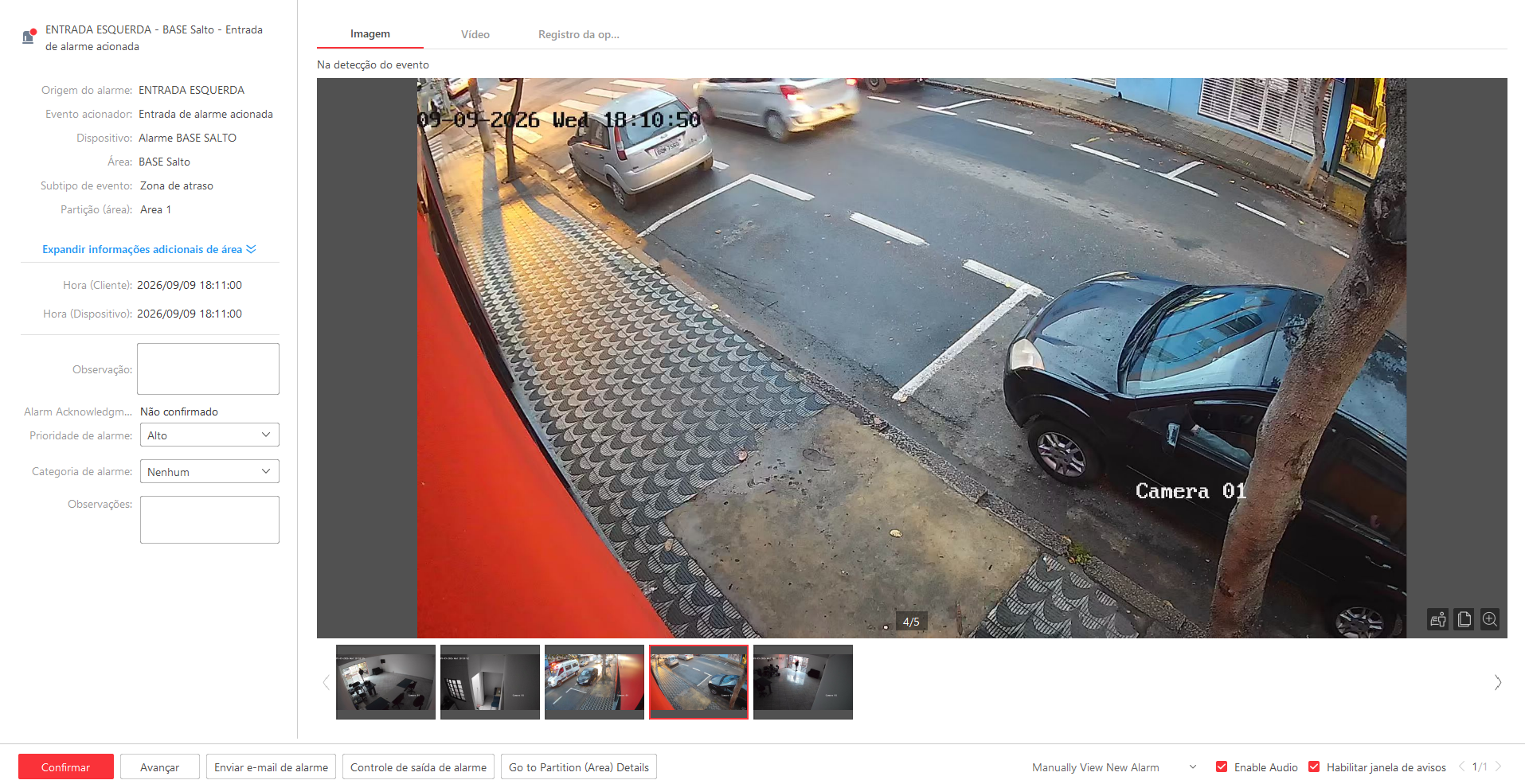
Task: Click the Avançar button
Action: pos(160,766)
